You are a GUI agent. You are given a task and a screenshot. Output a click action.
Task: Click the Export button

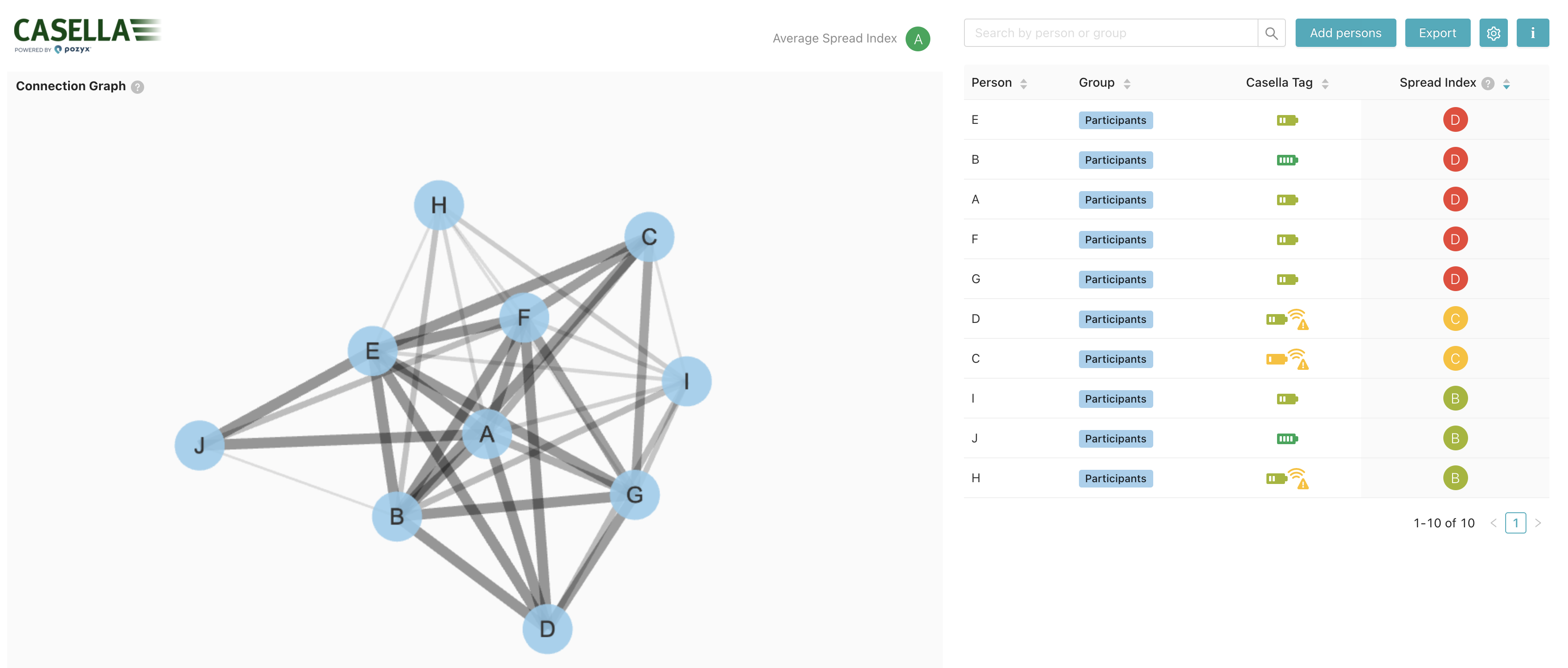tap(1437, 33)
